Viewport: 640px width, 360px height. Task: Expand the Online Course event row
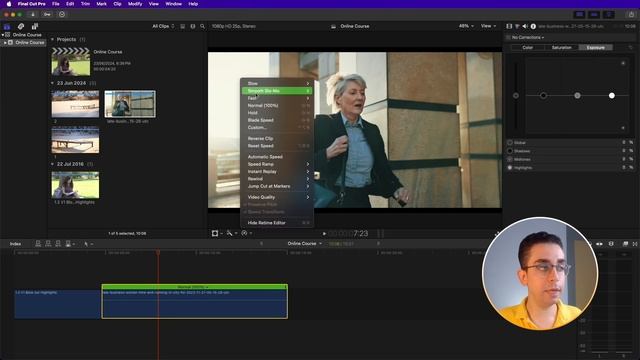click(x=5, y=42)
